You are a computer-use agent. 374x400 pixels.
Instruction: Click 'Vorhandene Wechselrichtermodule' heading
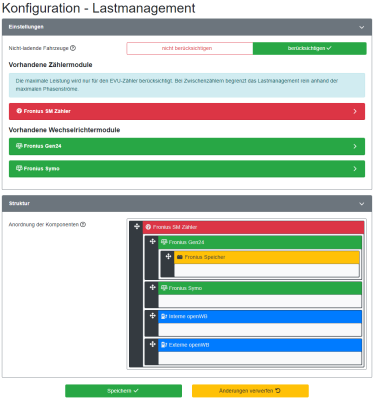tap(64, 130)
